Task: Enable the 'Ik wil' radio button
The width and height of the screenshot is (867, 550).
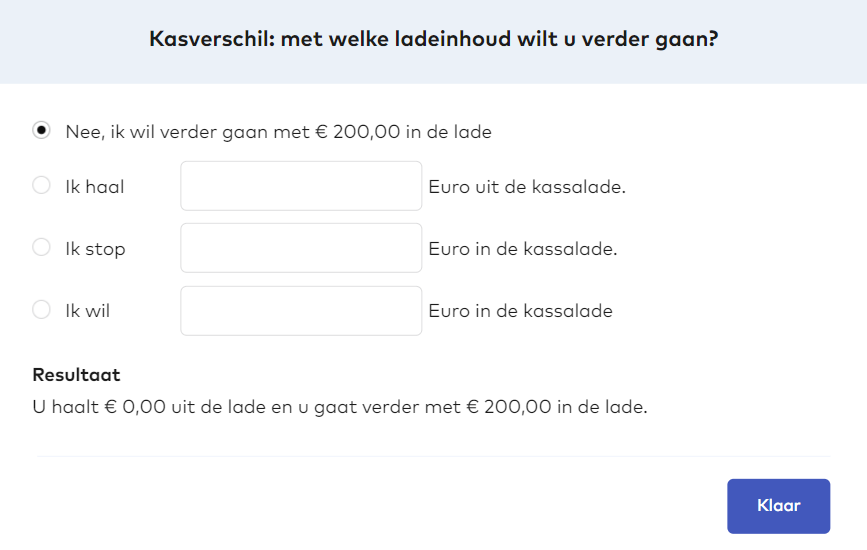Action: coord(41,310)
